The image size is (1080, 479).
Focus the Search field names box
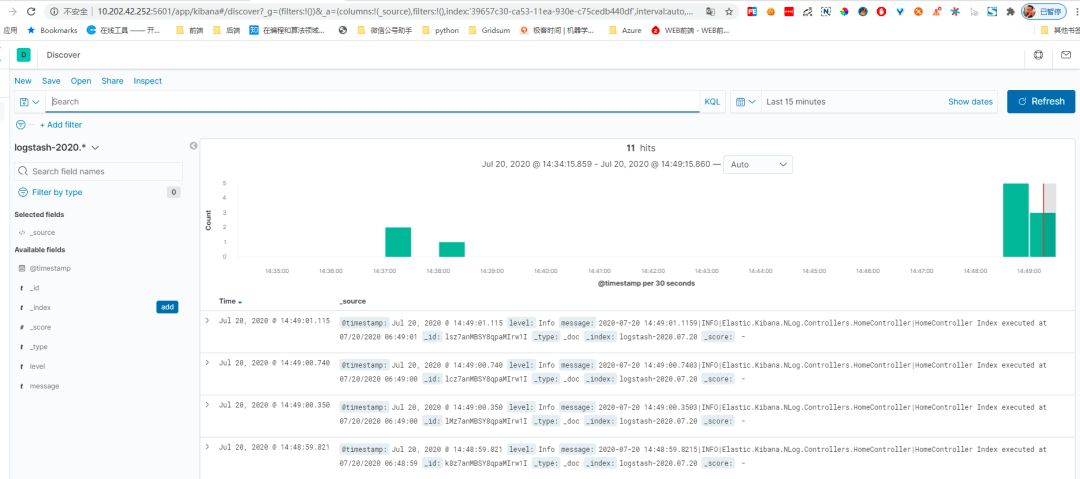(x=98, y=171)
